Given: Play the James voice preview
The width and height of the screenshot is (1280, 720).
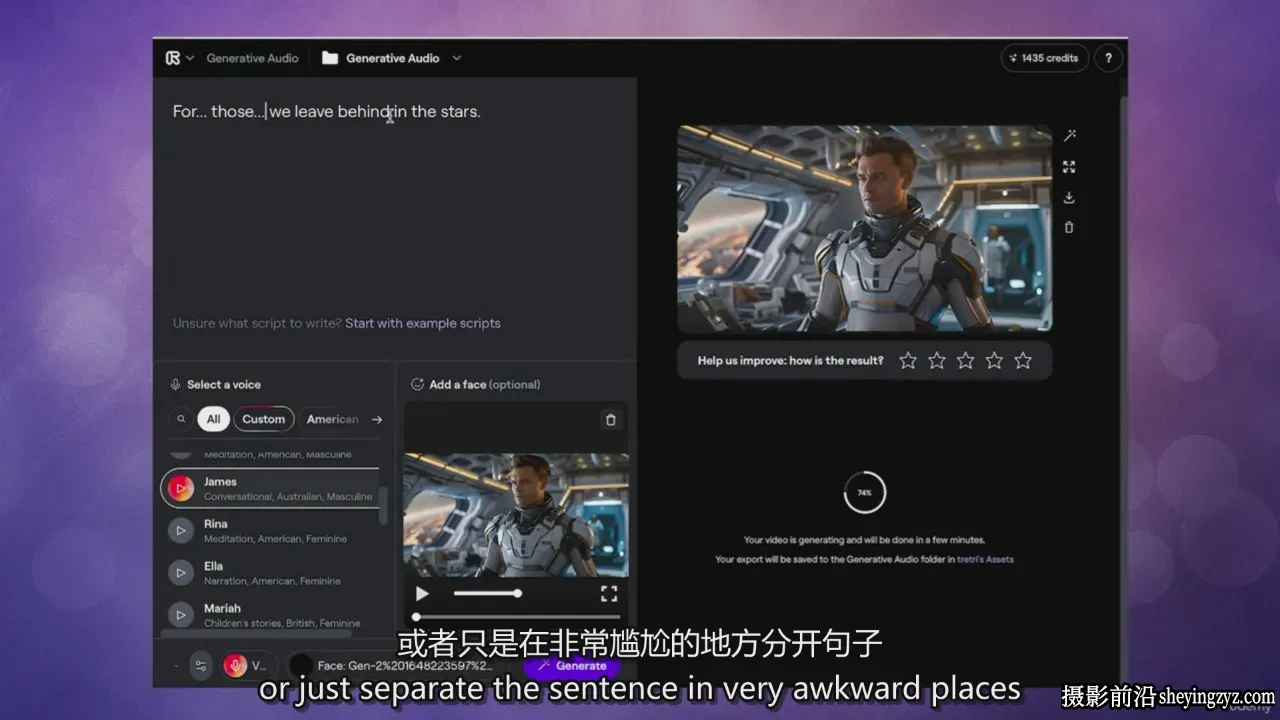Looking at the screenshot, I should tap(181, 488).
